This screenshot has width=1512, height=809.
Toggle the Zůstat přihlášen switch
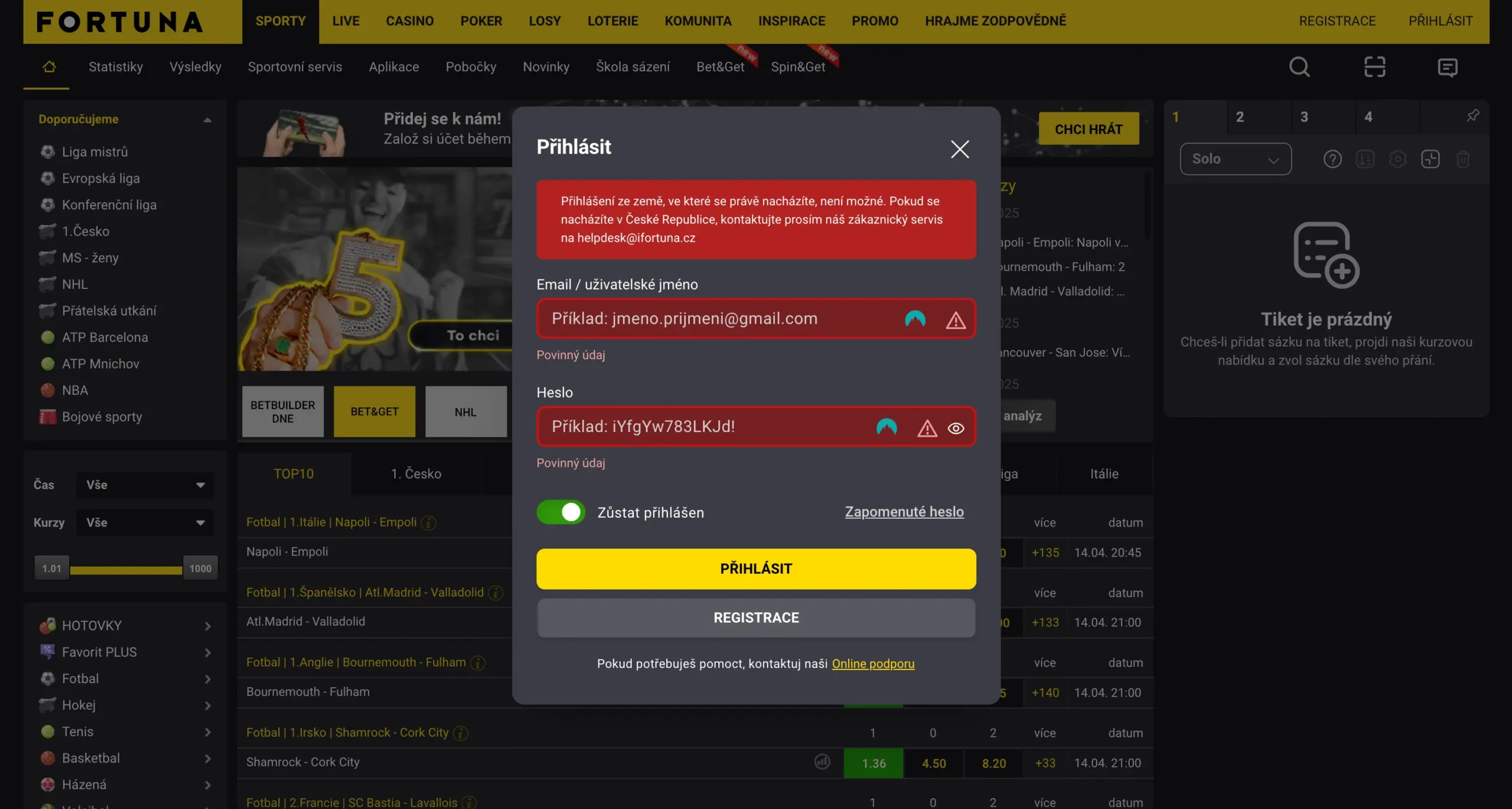[561, 512]
